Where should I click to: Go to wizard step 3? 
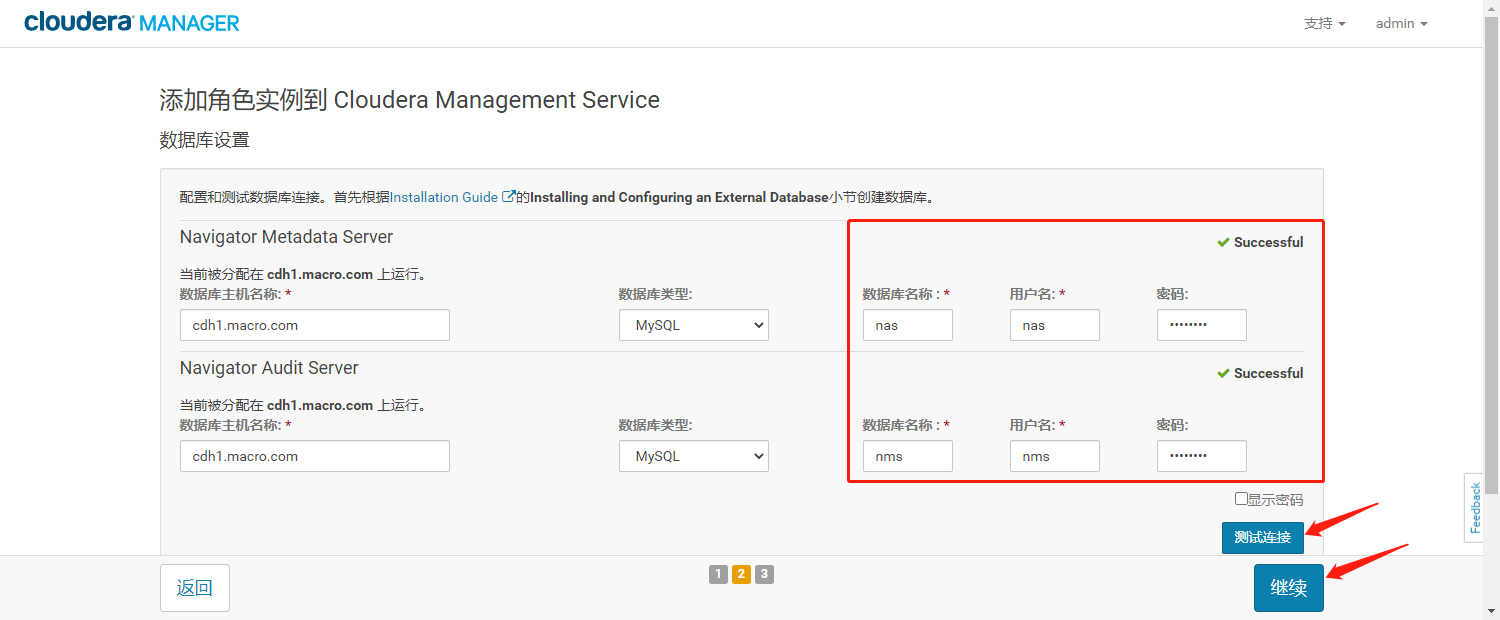(764, 574)
